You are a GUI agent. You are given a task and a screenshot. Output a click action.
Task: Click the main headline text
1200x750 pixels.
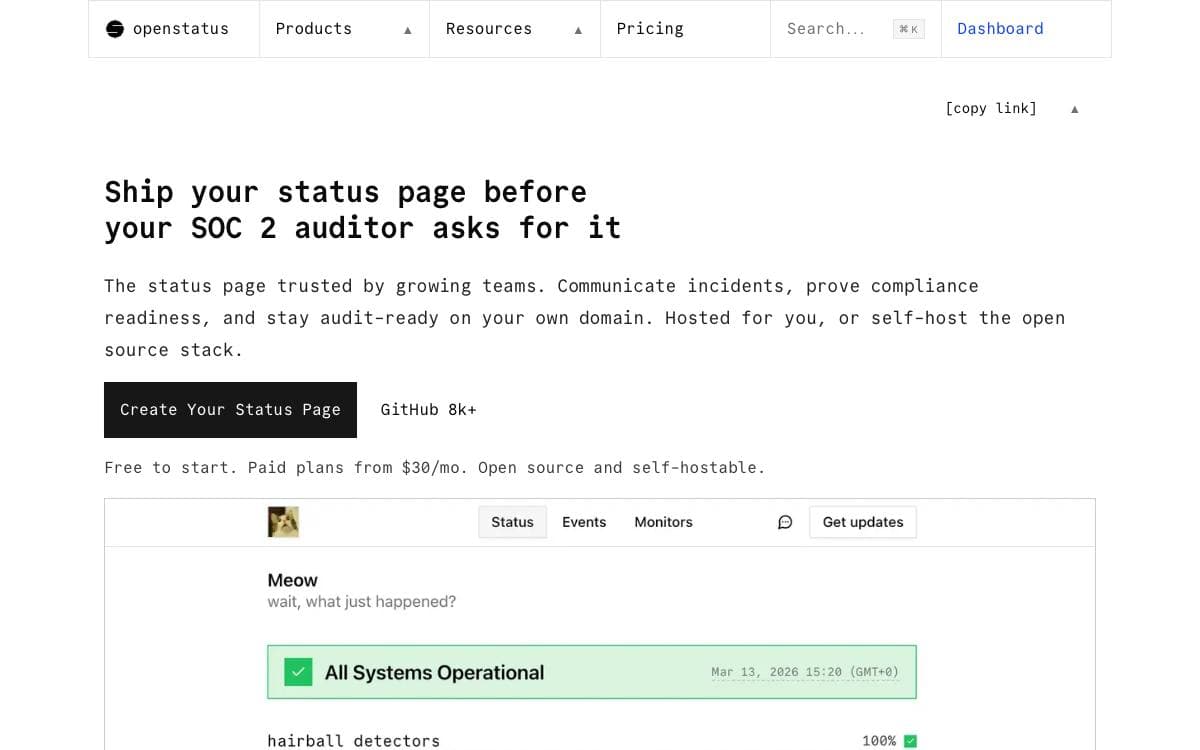(x=362, y=210)
